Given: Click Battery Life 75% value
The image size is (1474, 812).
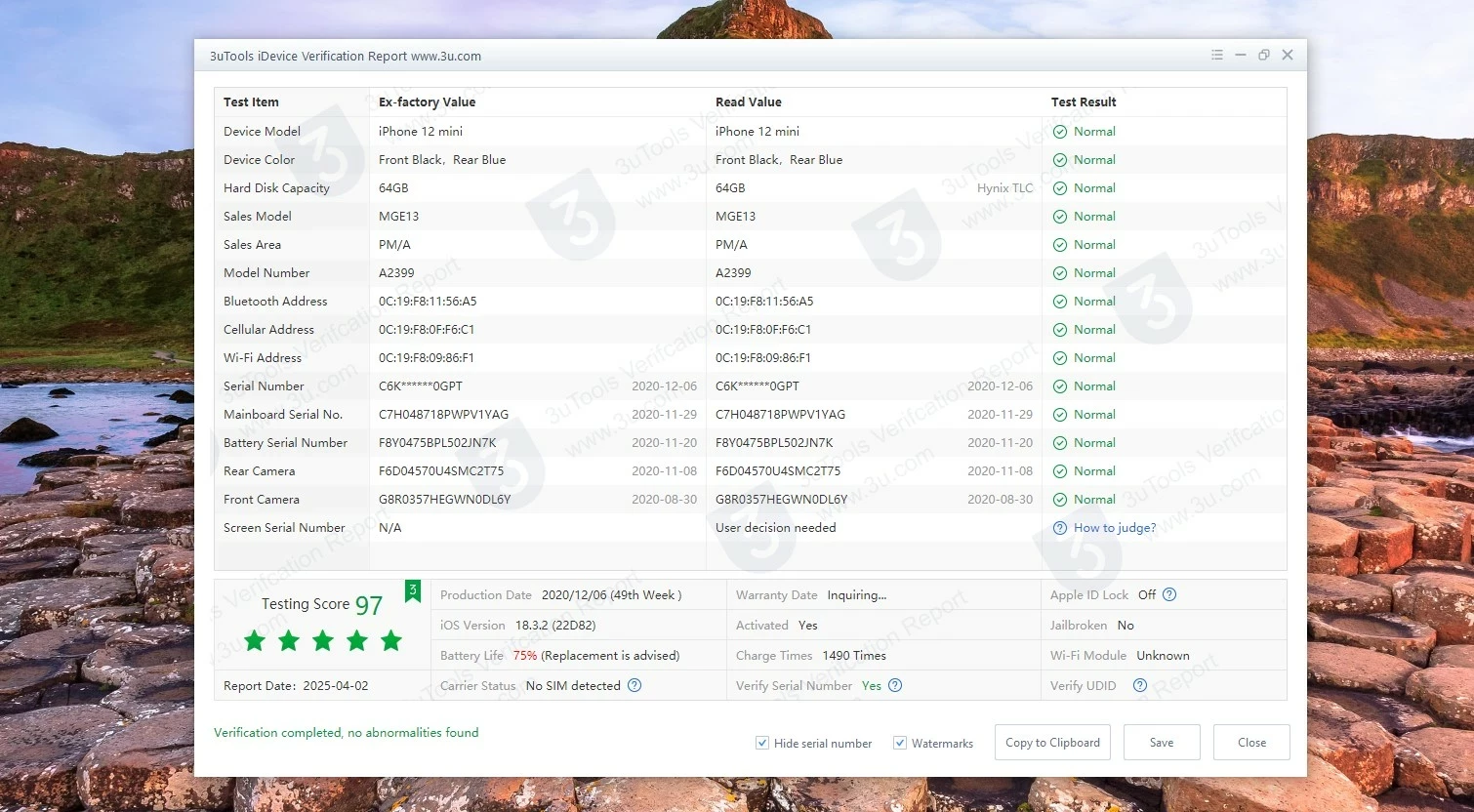Looking at the screenshot, I should click(525, 656).
